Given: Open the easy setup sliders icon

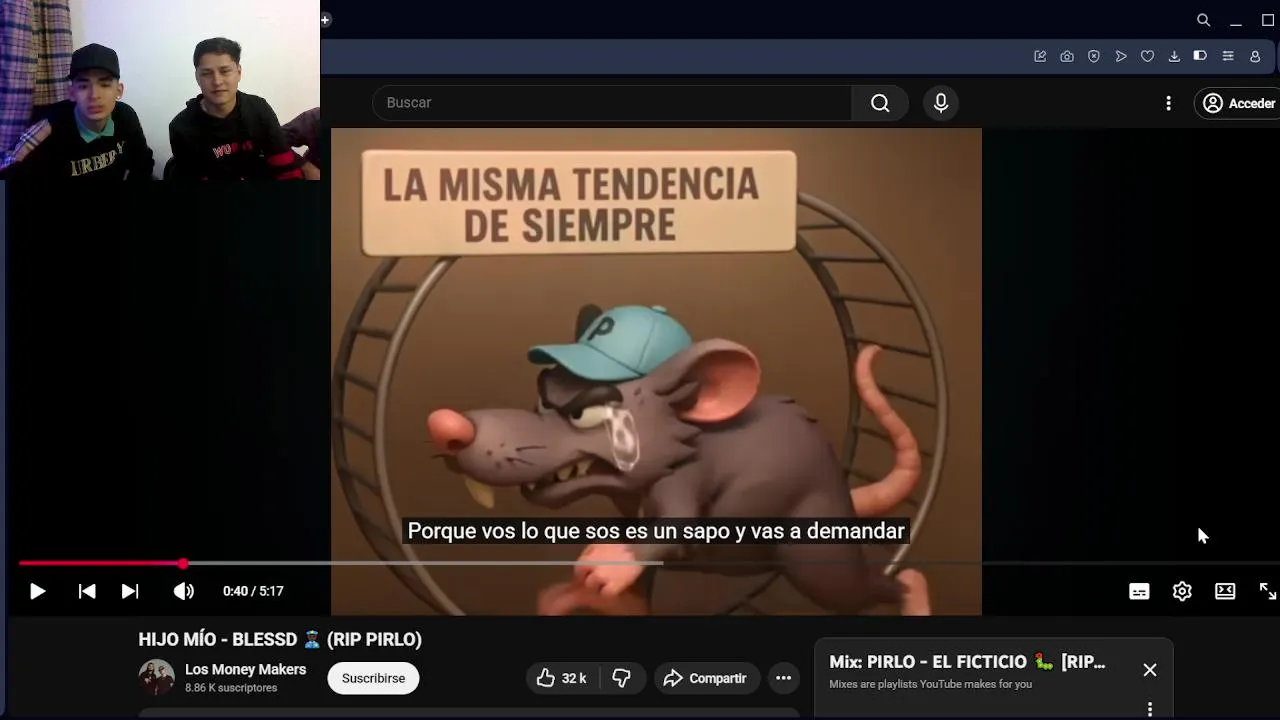Looking at the screenshot, I should pos(1228,56).
